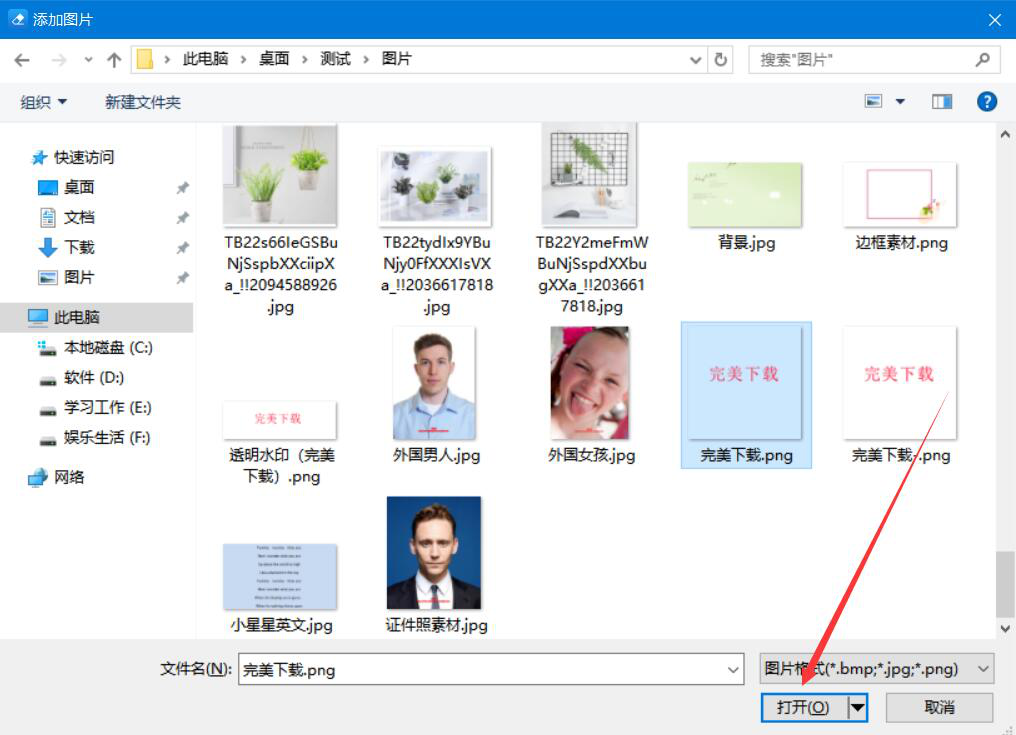This screenshot has height=735, width=1016.
Task: Open 图片 in the sidebar
Action: (79, 277)
